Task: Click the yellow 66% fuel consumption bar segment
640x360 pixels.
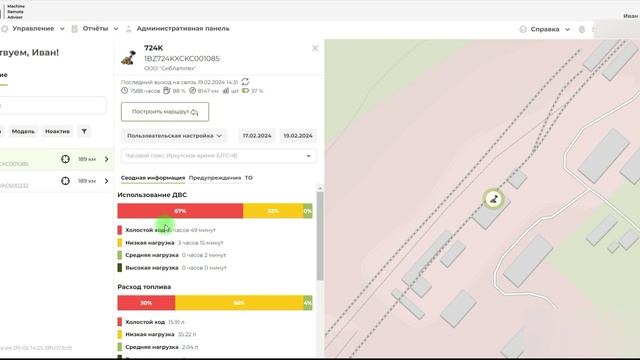Action: click(x=239, y=303)
